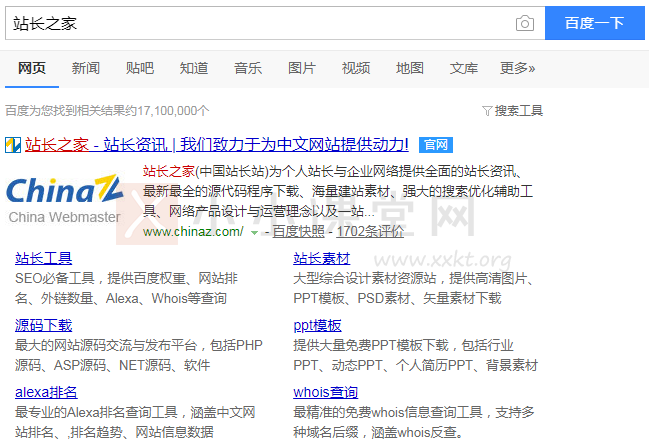Screen dimensions: 649x442
Task: Click description text starting 最大的网站源码交流
Action: click(139, 356)
